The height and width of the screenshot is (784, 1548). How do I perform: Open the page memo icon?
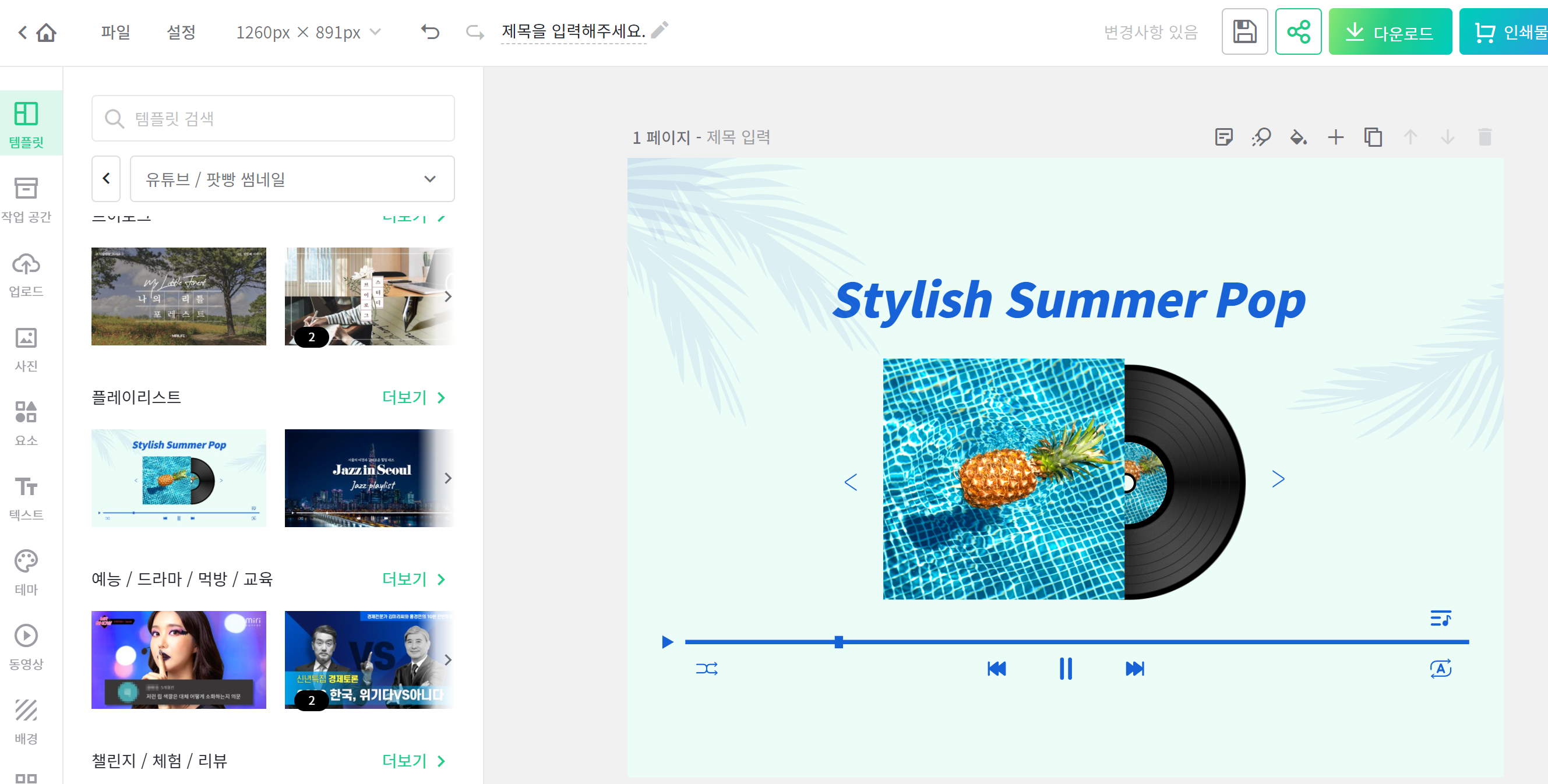(1223, 137)
